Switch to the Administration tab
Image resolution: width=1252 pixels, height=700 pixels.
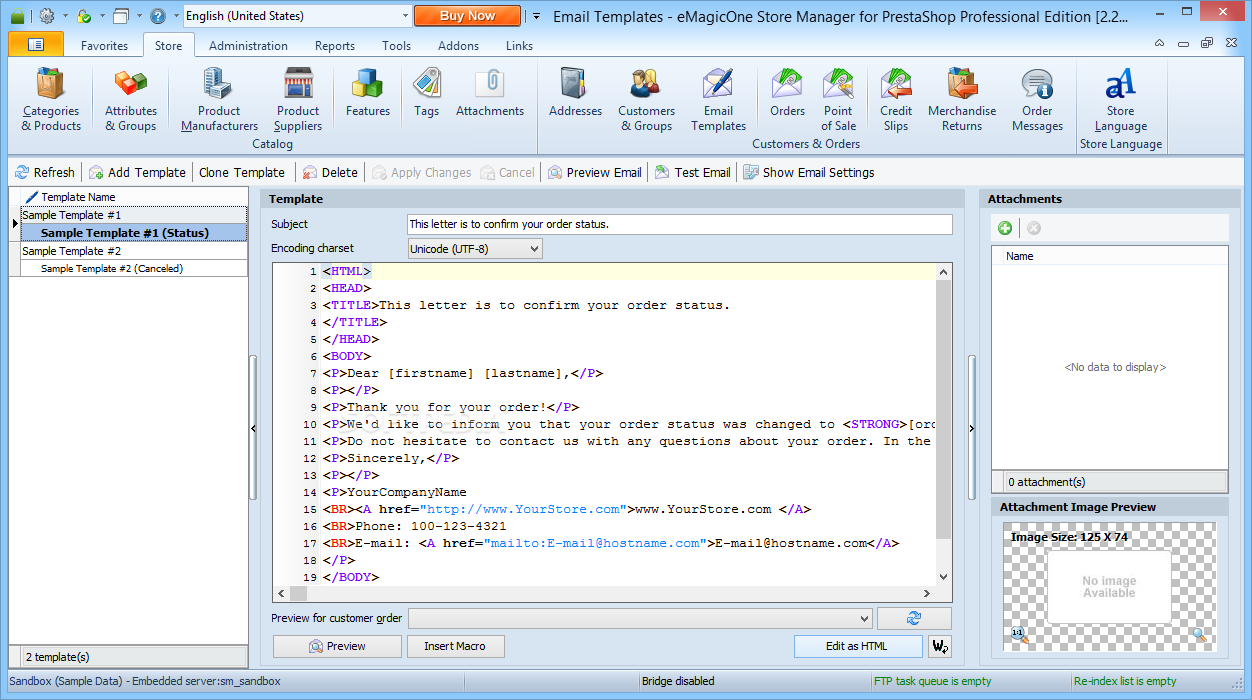248,45
